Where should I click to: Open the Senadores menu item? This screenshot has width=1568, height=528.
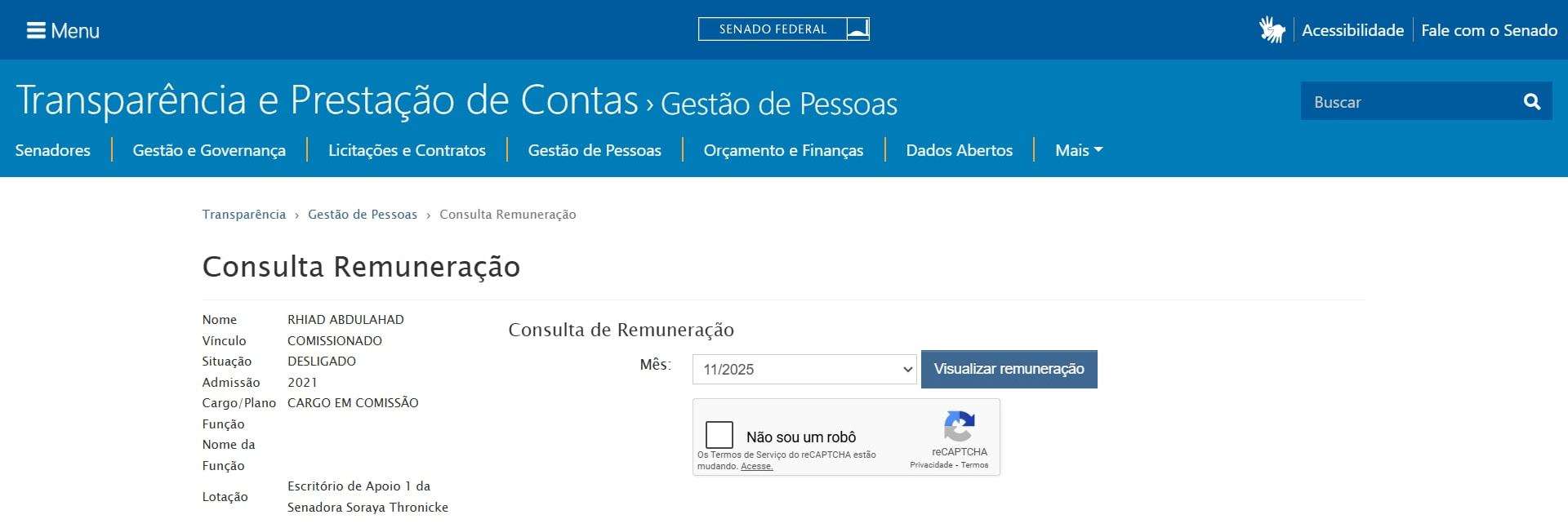(x=53, y=150)
